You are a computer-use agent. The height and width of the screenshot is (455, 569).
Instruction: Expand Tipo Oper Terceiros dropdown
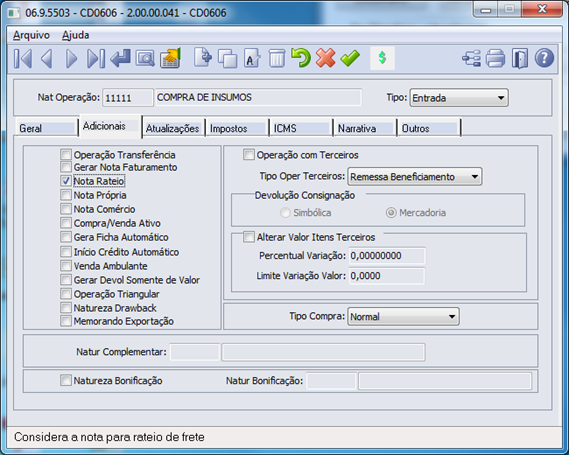[x=415, y=176]
